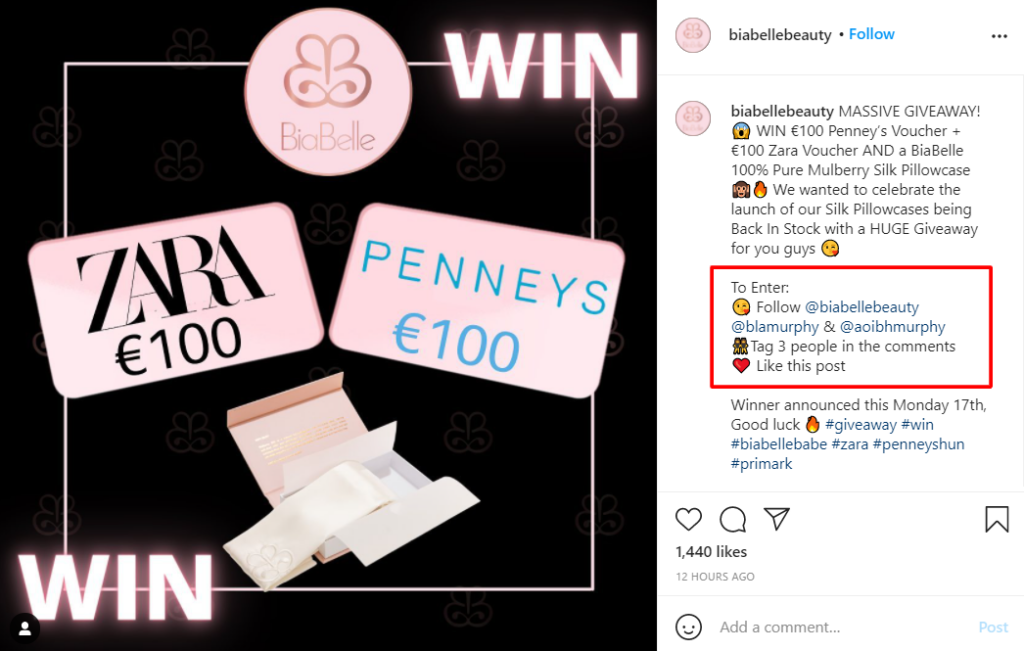Image resolution: width=1024 pixels, height=651 pixels.
Task: Open the three-dots more options menu
Action: [999, 36]
